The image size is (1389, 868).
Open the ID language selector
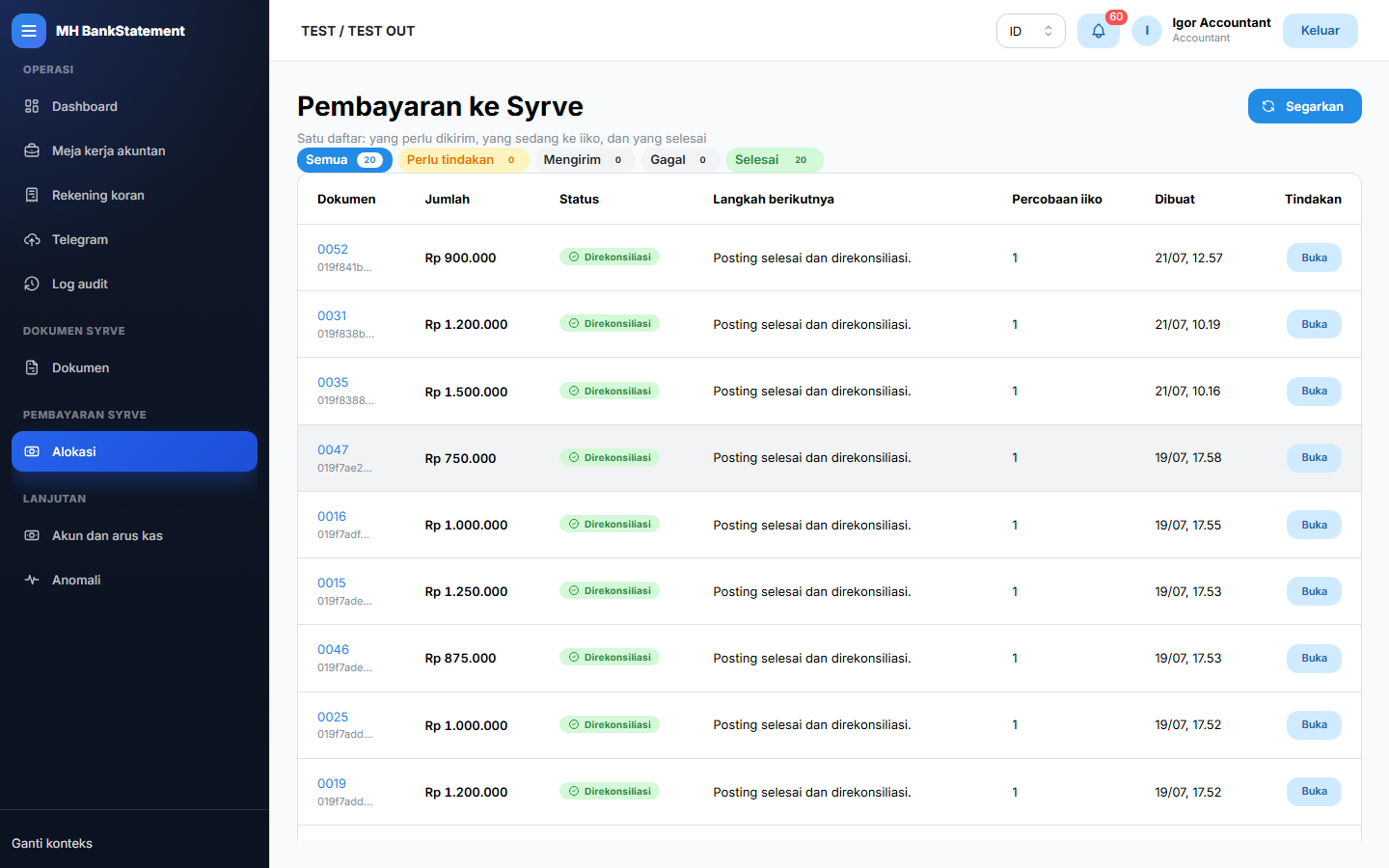[x=1030, y=31]
